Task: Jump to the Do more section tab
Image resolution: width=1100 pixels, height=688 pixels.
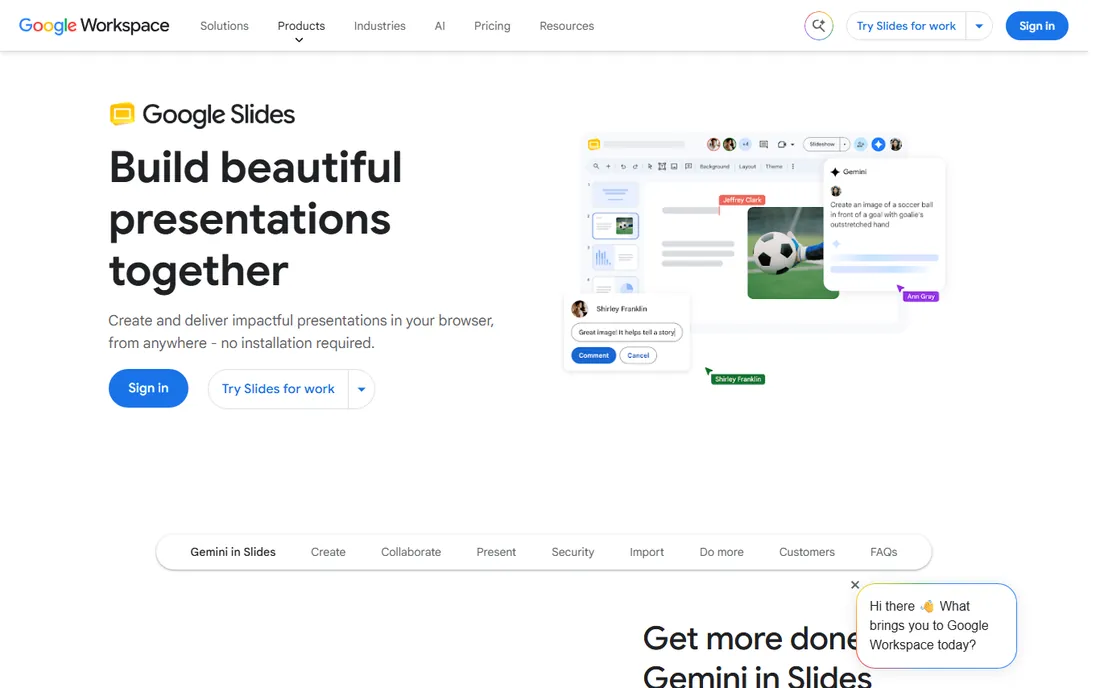Action: point(721,552)
